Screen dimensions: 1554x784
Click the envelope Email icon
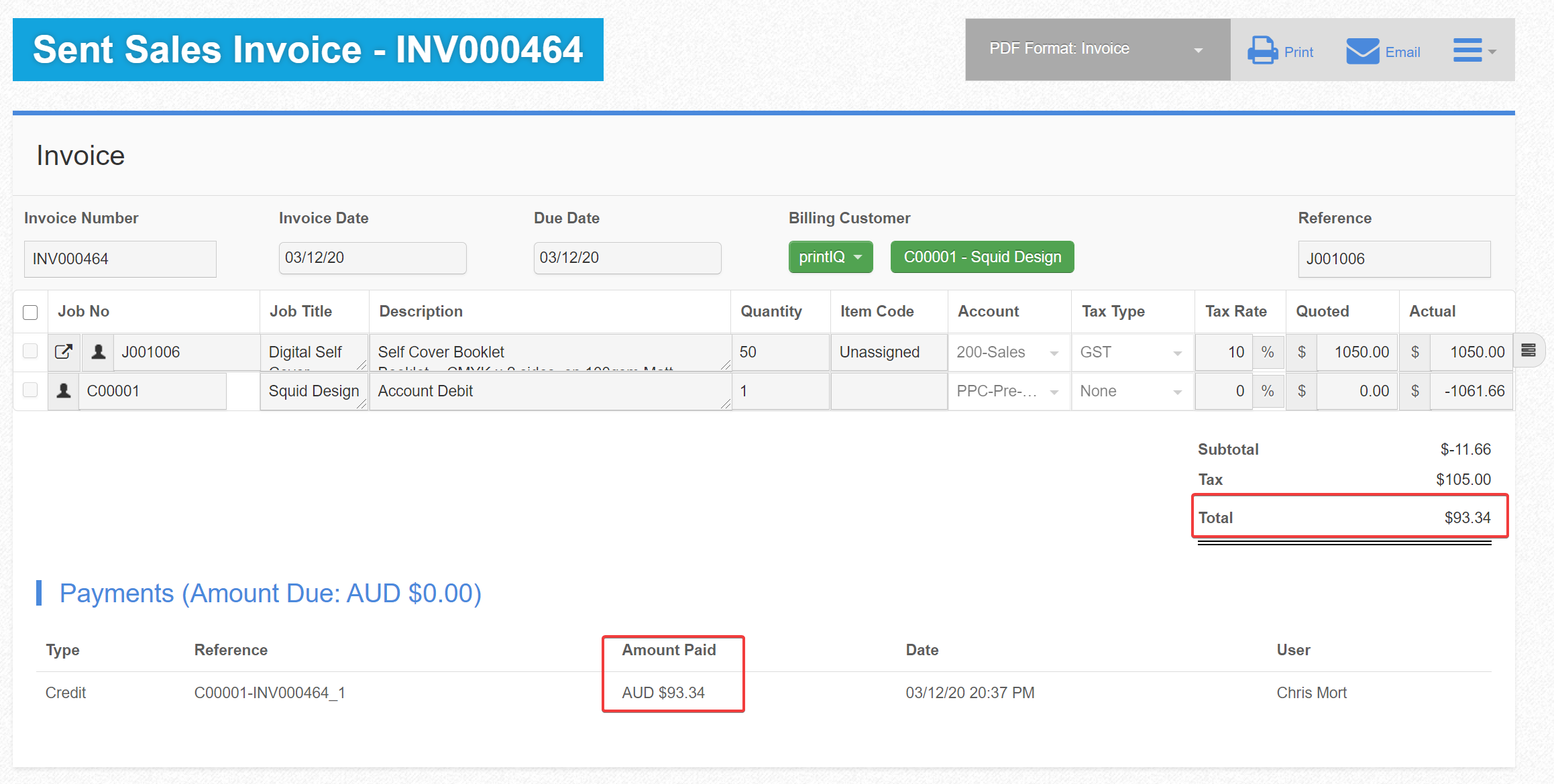pyautogui.click(x=1362, y=51)
